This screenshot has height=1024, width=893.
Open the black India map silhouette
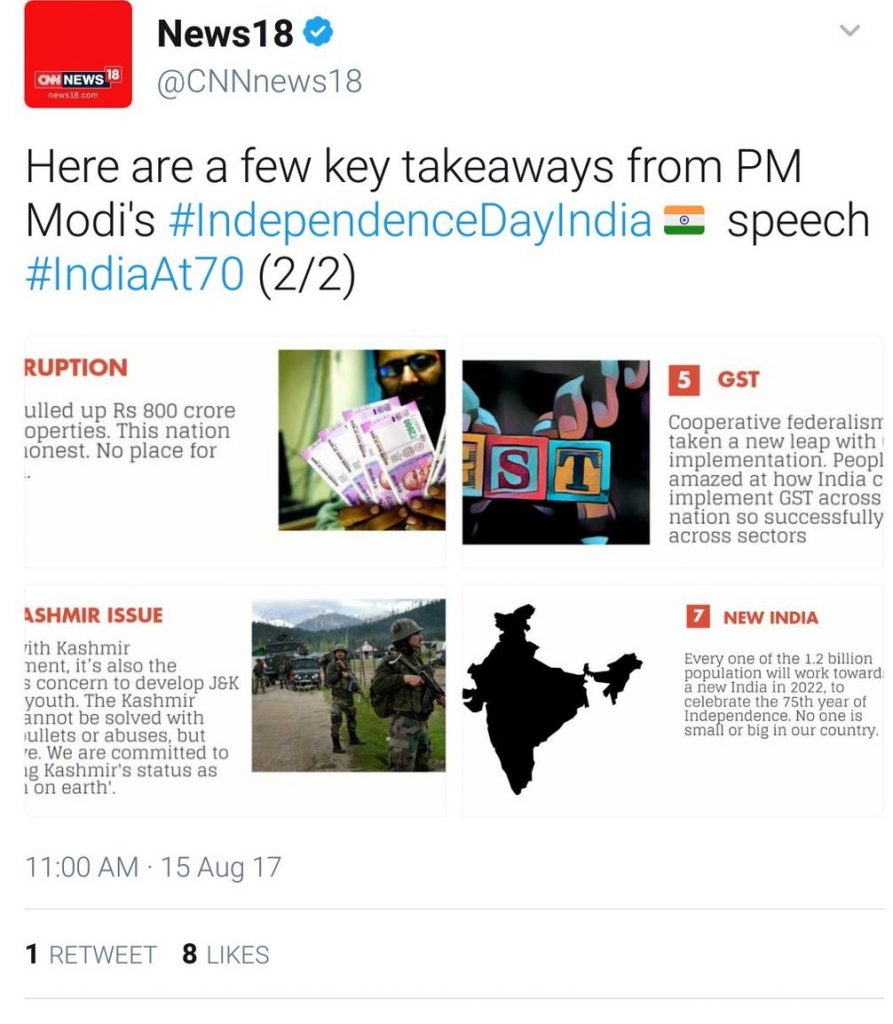(552, 699)
